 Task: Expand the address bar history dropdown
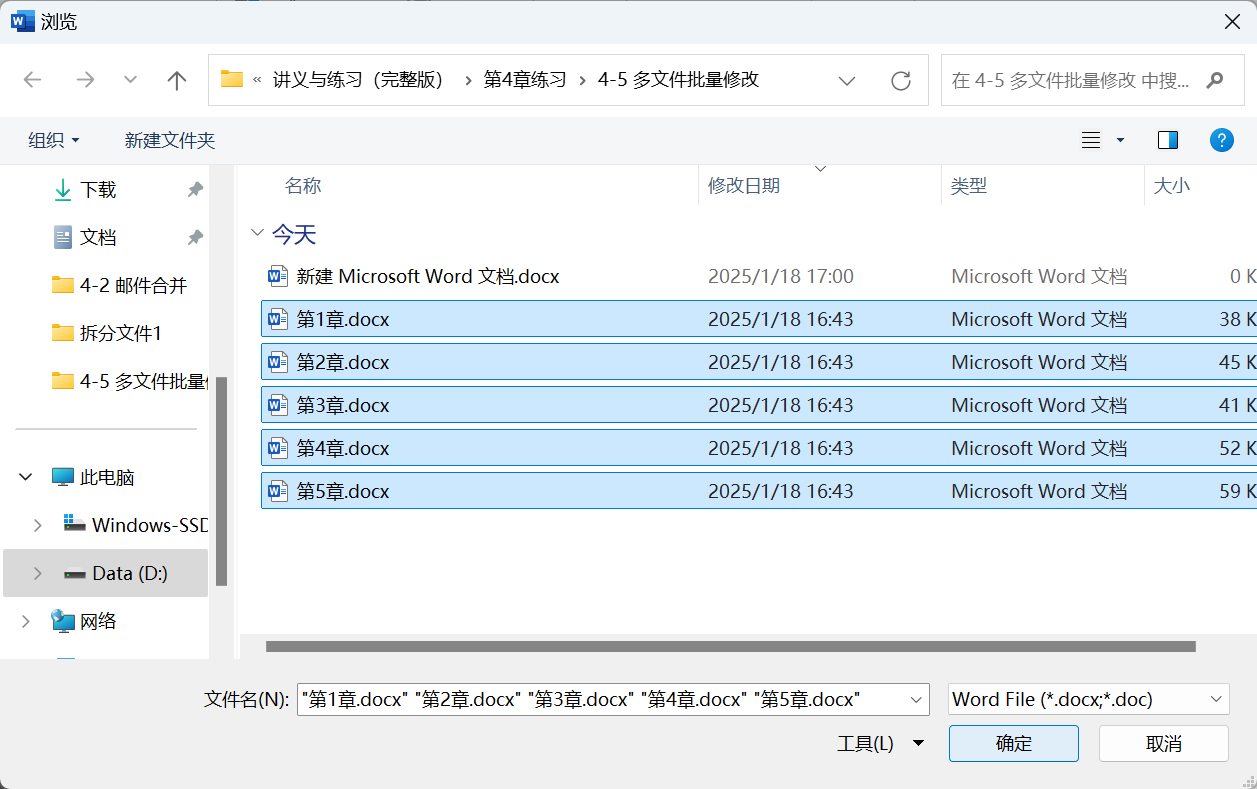pyautogui.click(x=847, y=80)
